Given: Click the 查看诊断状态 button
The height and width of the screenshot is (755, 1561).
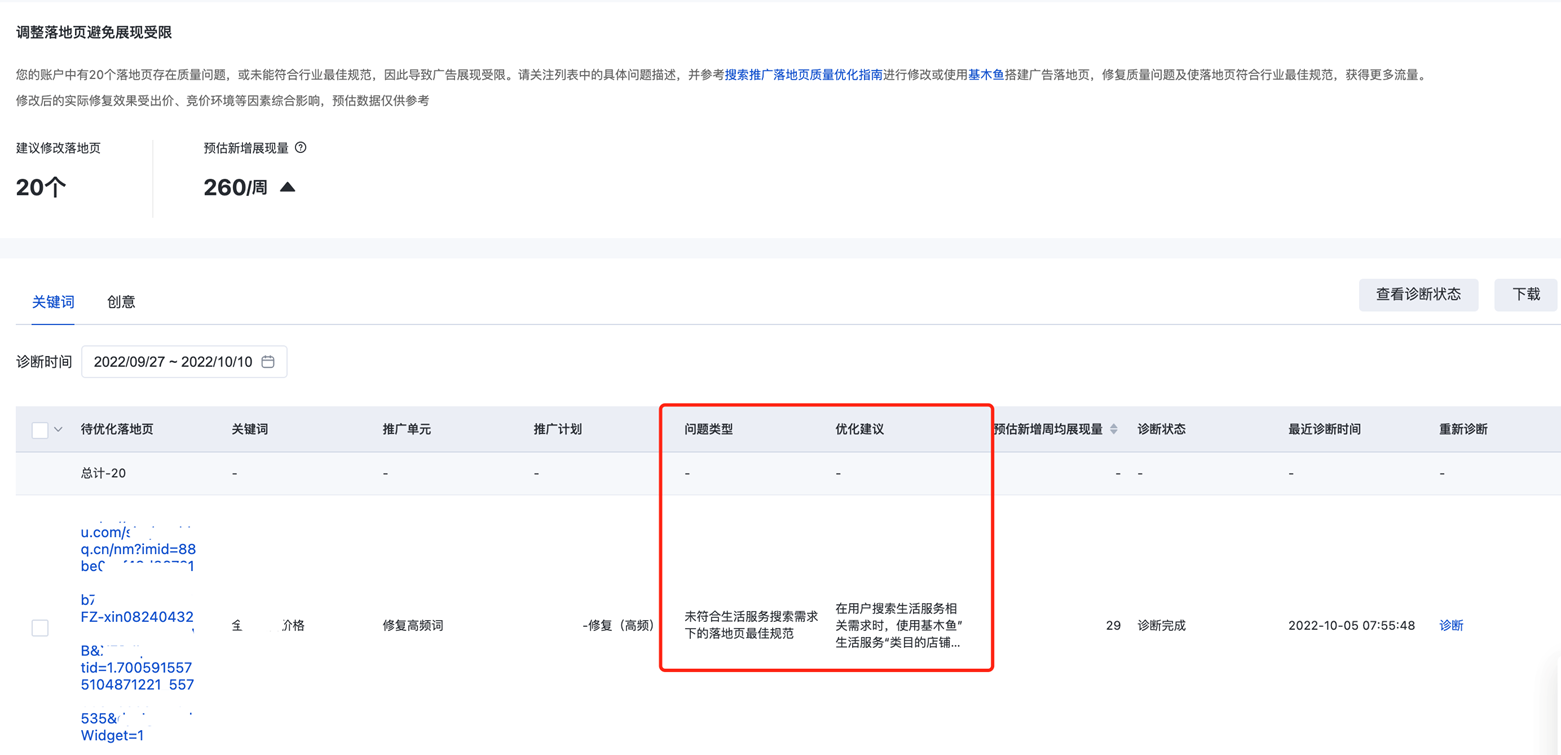Looking at the screenshot, I should tap(1418, 295).
